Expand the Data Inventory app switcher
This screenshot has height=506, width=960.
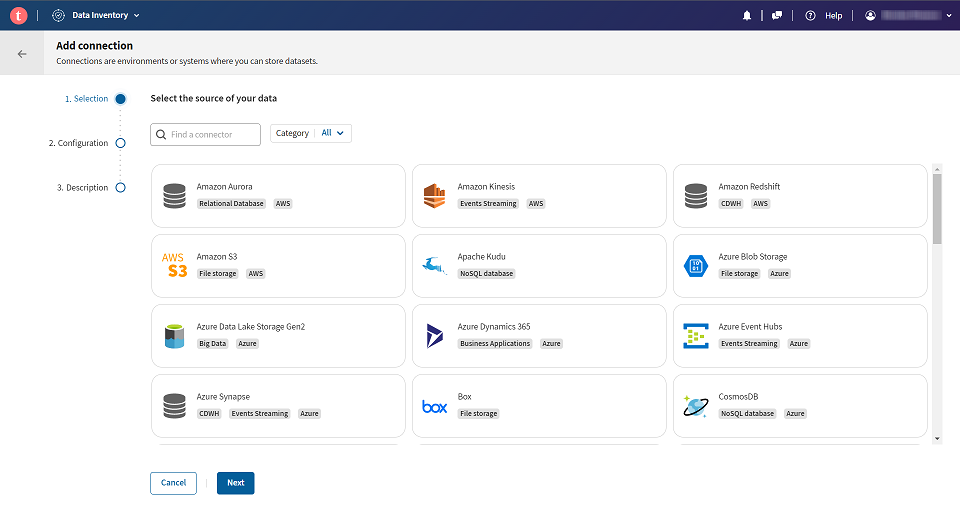coord(97,15)
